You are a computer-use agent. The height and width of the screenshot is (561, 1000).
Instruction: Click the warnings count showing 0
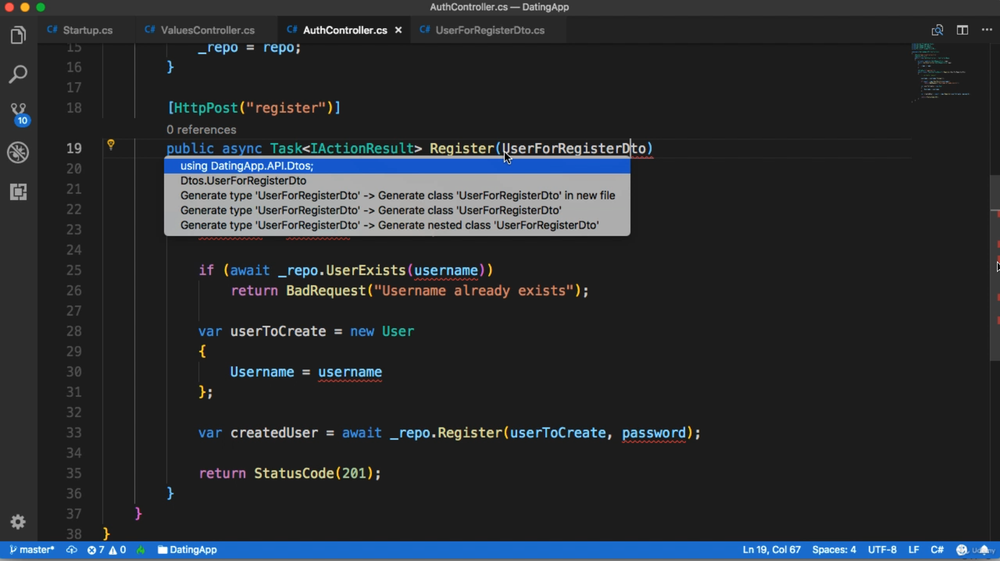tap(117, 550)
